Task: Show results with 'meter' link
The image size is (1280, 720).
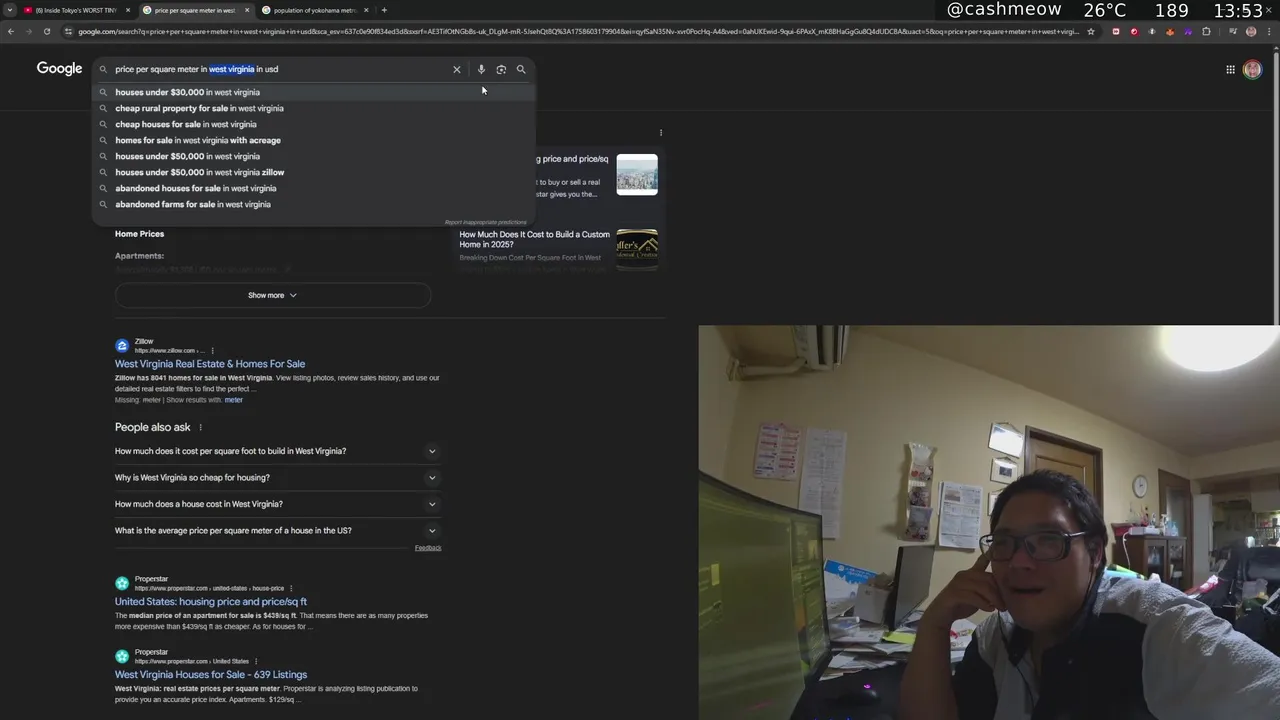Action: tap(233, 400)
